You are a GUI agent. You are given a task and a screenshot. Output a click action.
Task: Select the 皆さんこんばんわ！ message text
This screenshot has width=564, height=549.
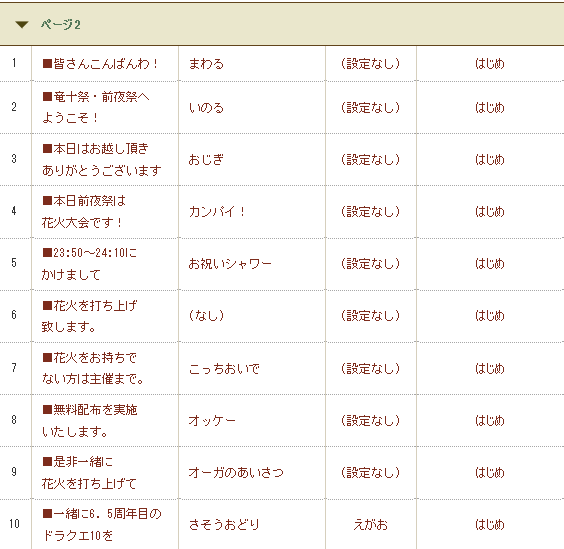coord(100,64)
